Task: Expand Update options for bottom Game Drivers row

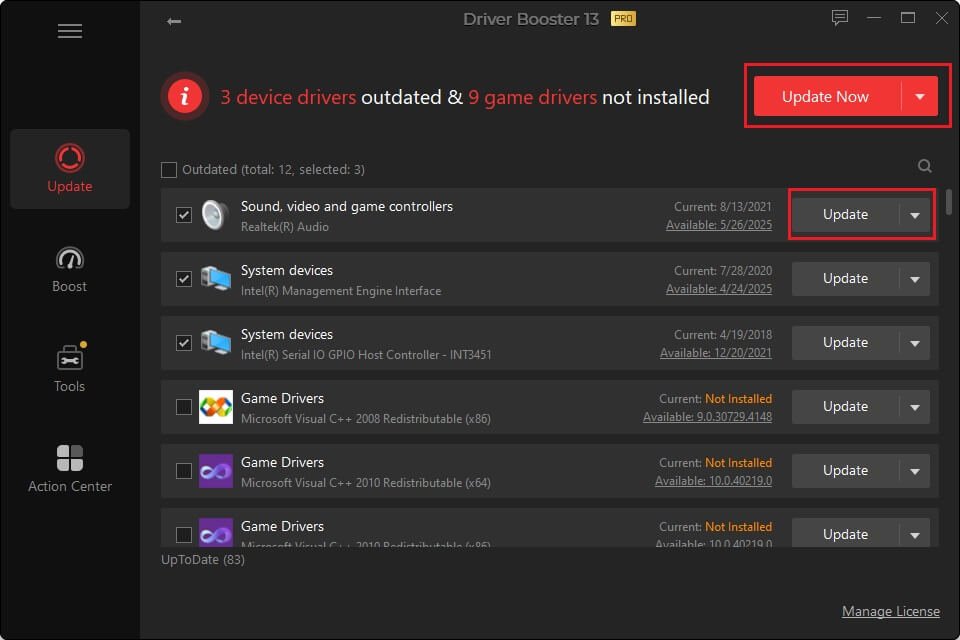Action: [915, 535]
